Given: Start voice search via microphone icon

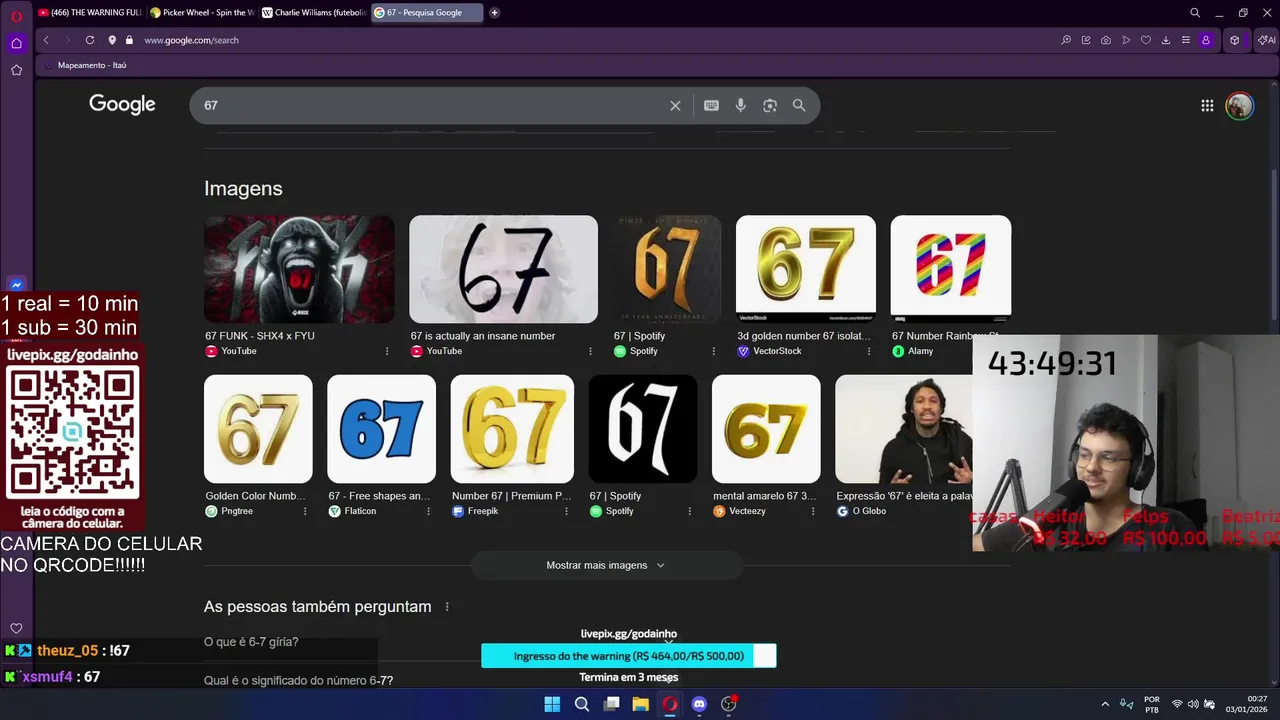Looking at the screenshot, I should pyautogui.click(x=741, y=105).
